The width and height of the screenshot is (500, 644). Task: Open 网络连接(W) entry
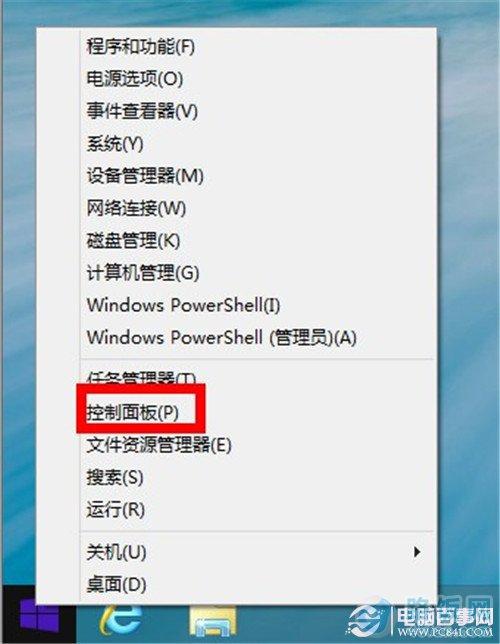click(x=136, y=208)
